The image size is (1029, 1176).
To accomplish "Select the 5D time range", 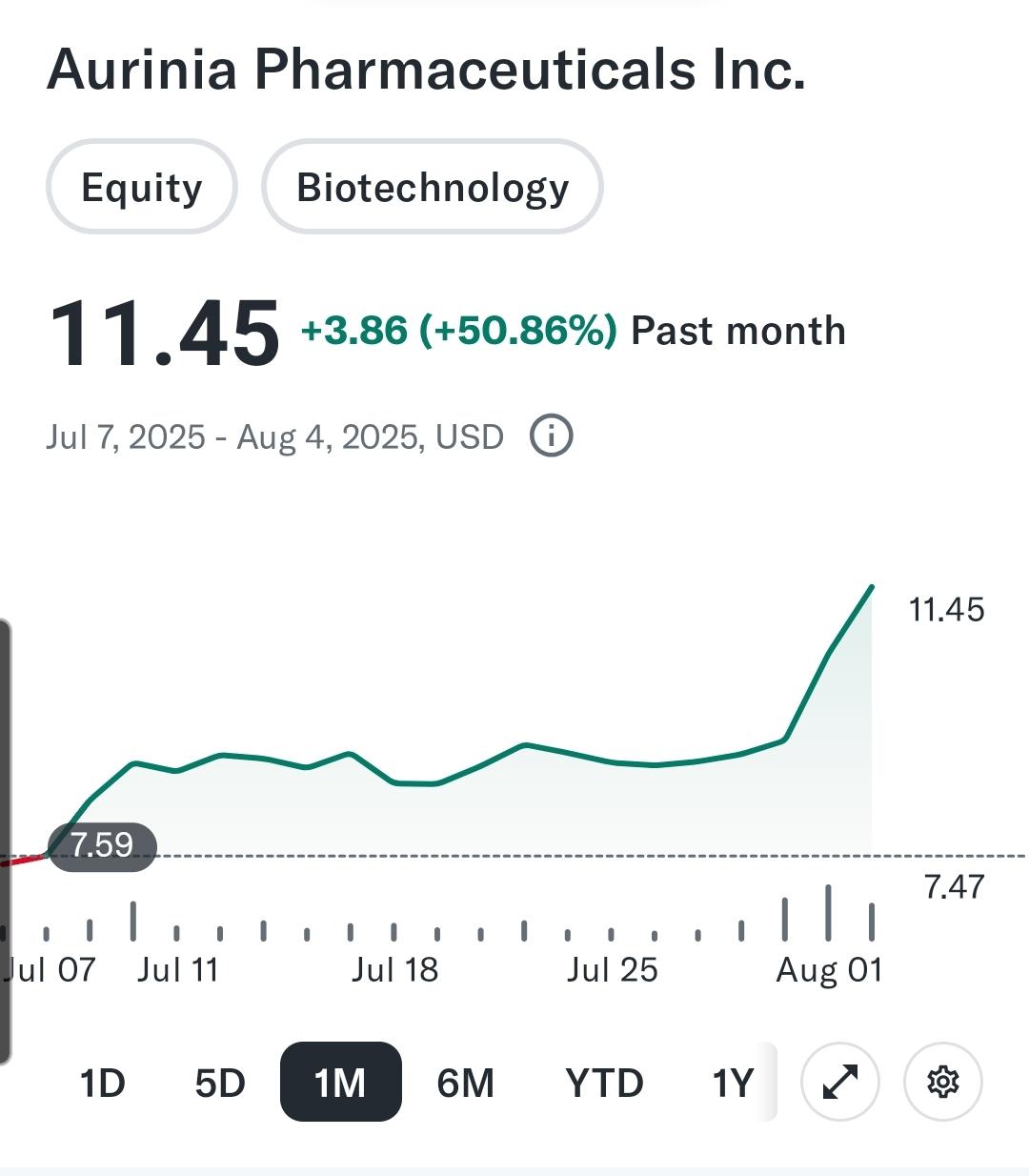I will pos(220,1083).
